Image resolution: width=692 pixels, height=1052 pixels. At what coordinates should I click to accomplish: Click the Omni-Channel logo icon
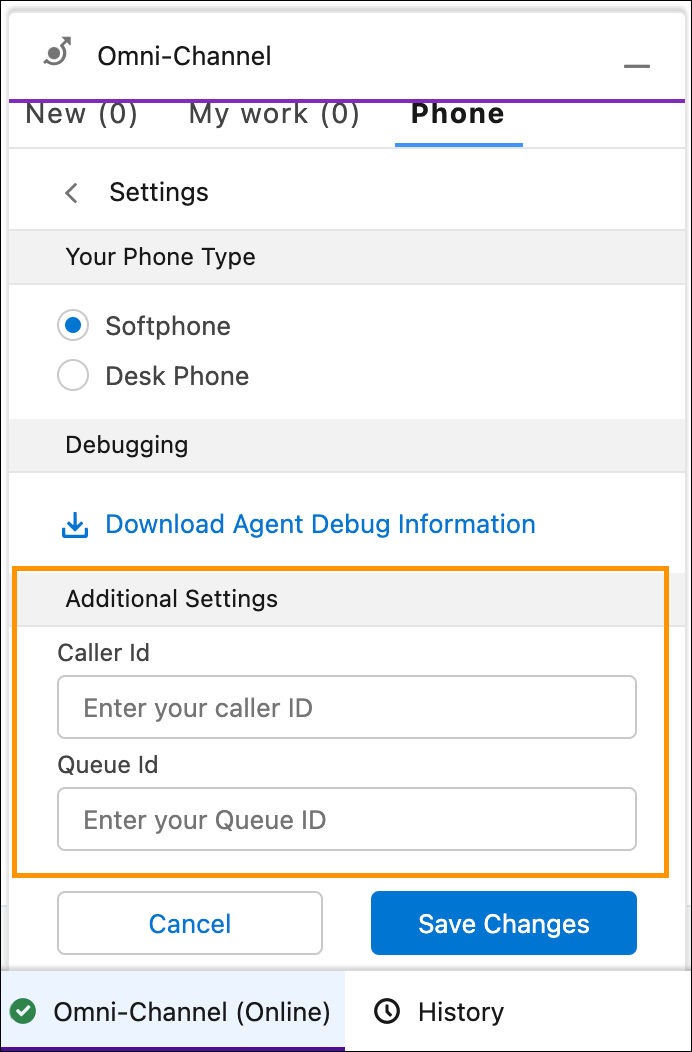57,52
